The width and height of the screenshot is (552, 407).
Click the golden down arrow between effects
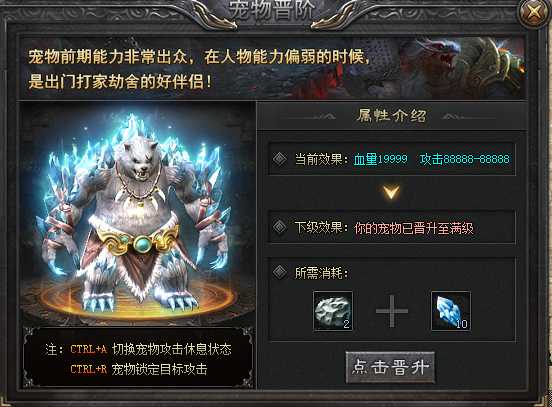point(391,192)
